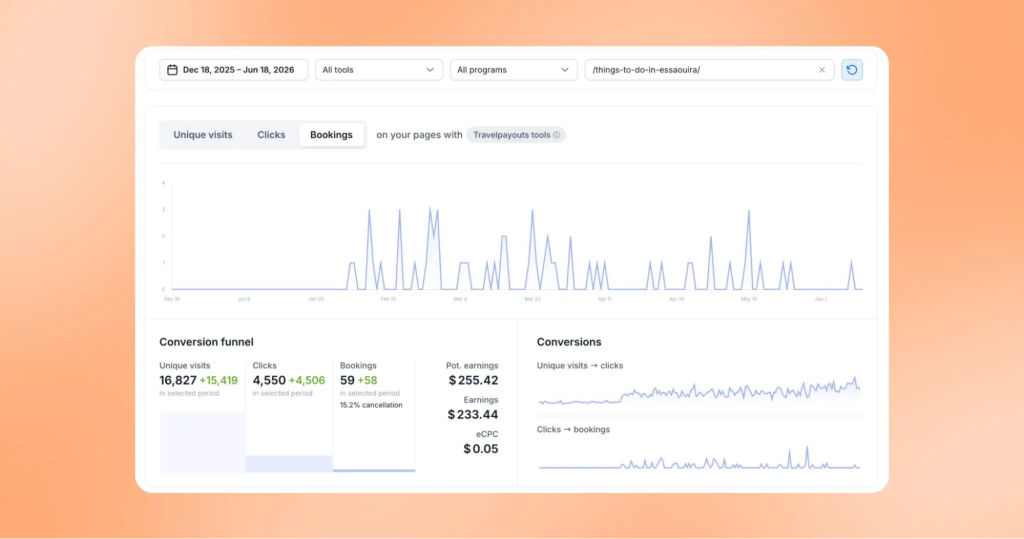
Task: Click the Travelpayouts tools badge
Action: tap(516, 135)
